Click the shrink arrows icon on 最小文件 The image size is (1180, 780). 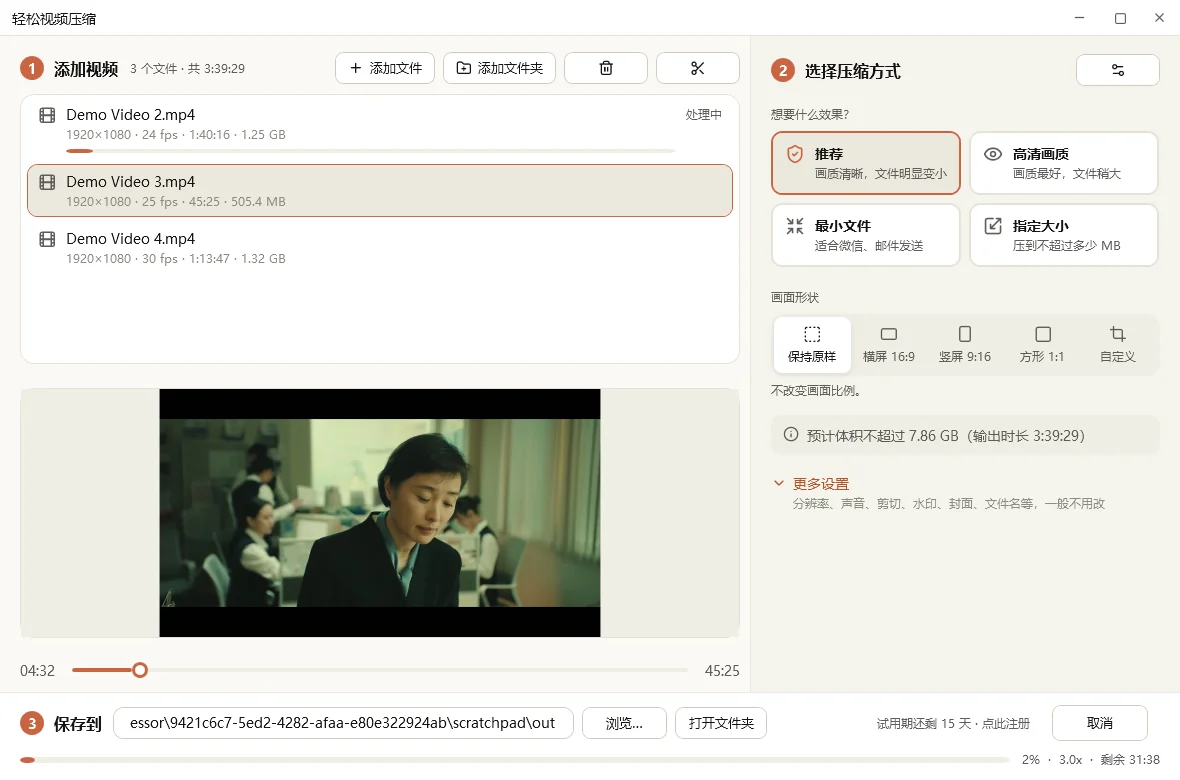795,226
